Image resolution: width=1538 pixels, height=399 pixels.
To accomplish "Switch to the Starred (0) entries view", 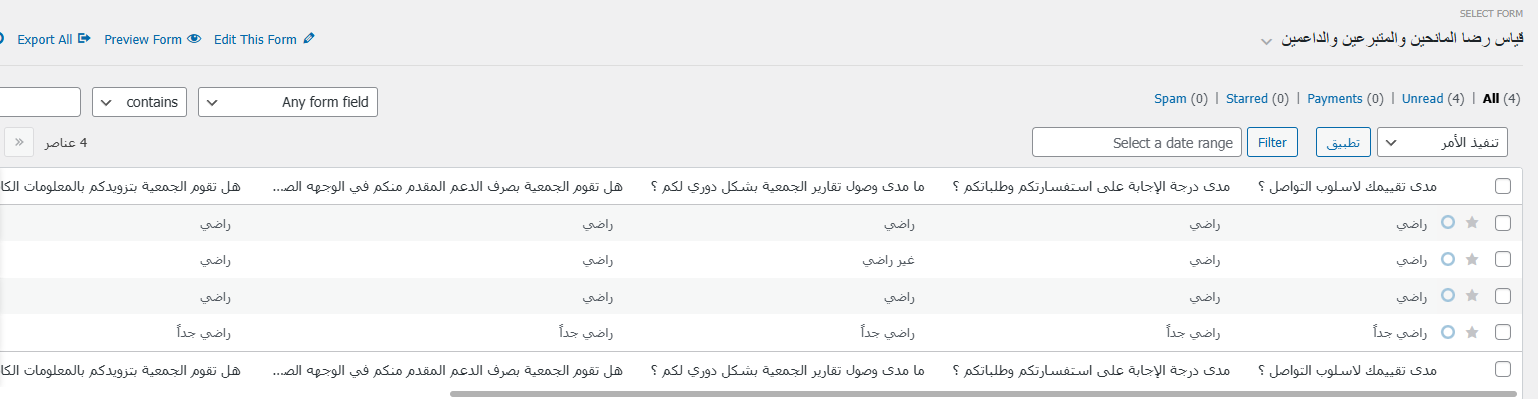I will point(1258,99).
